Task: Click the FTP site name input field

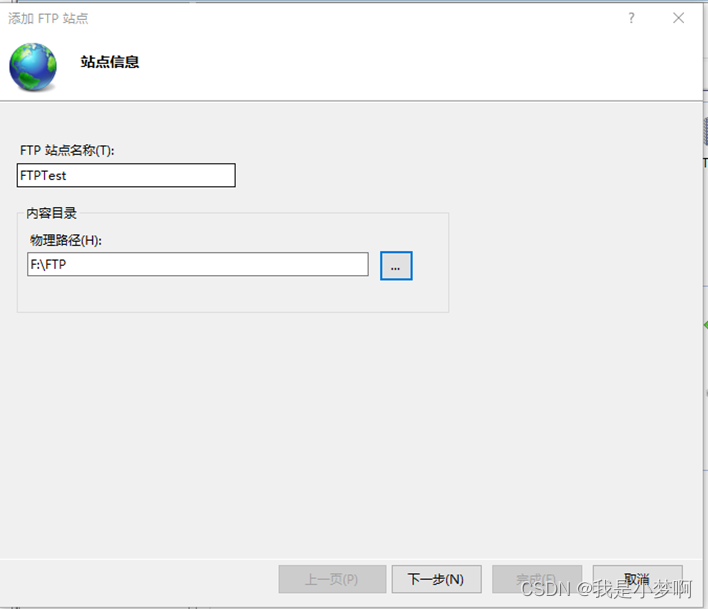Action: coord(126,175)
